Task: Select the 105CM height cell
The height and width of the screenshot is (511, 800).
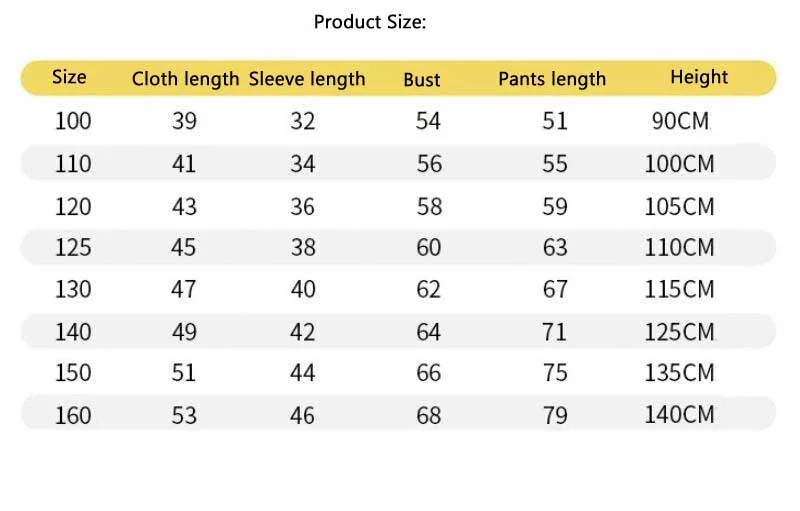Action: pos(680,207)
